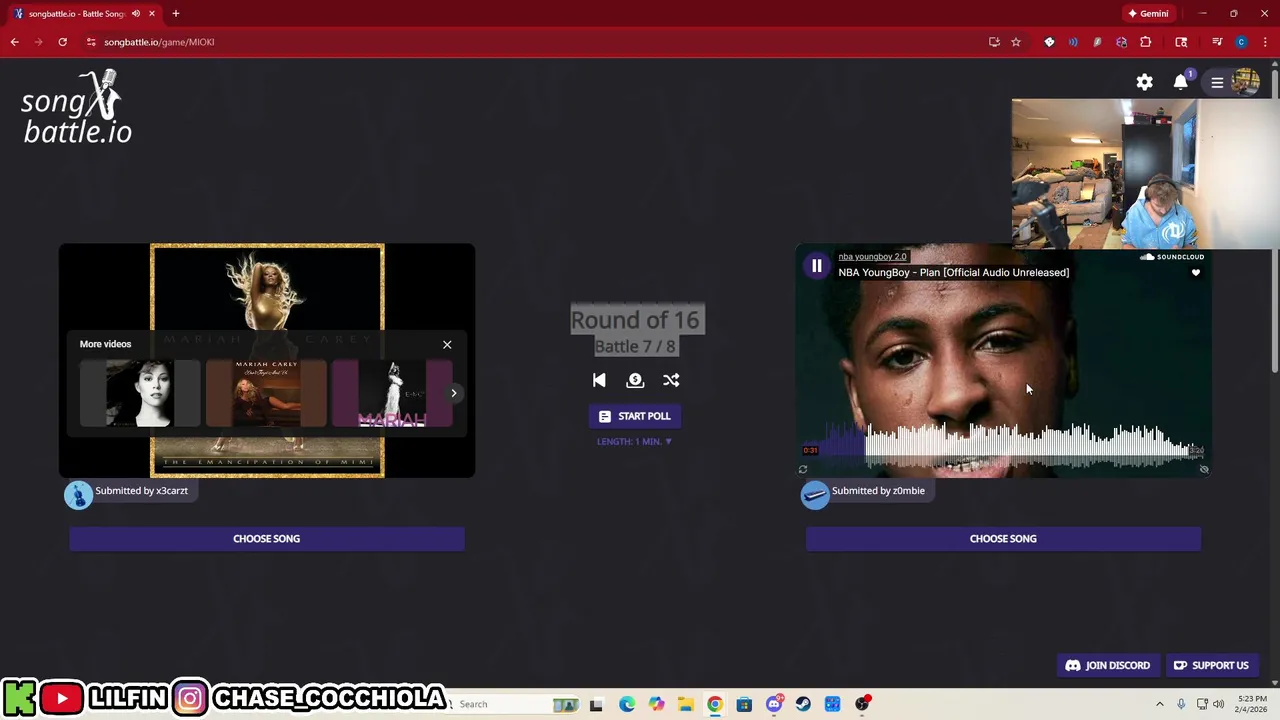Open Steam from the taskbar
Screen dimensions: 1280x720
pyautogui.click(x=803, y=704)
